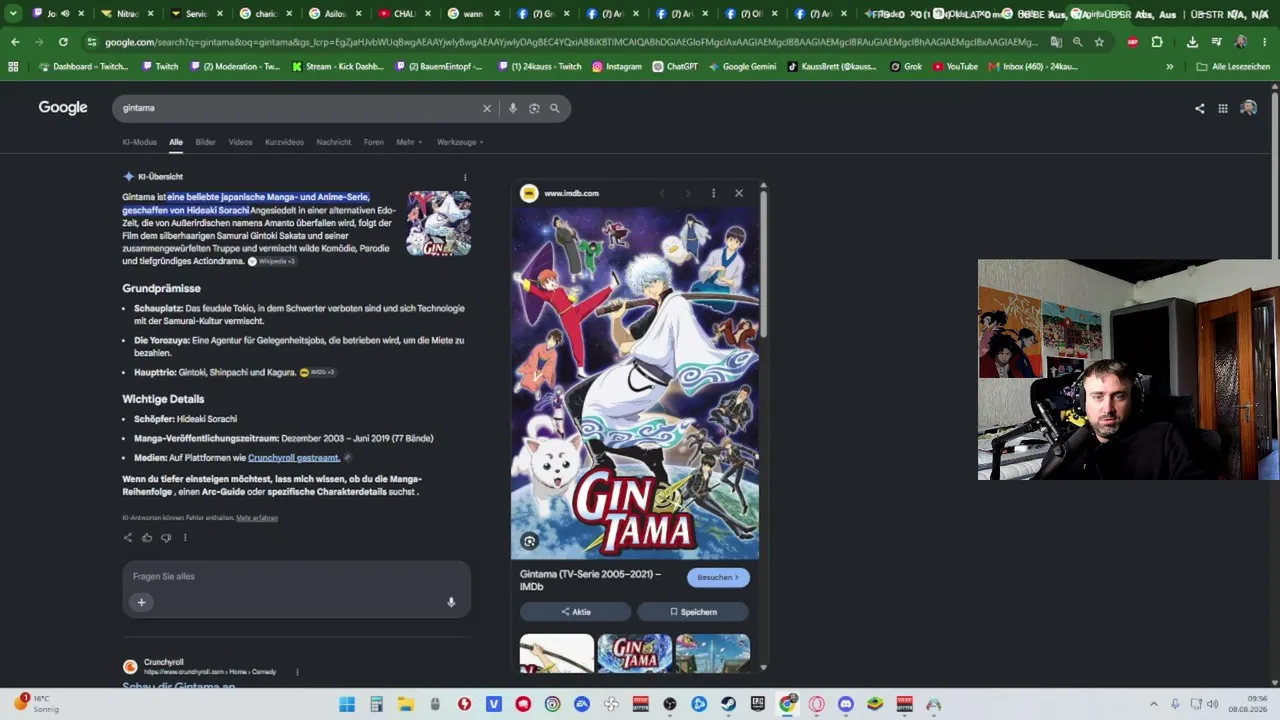Zoom options icon in address bar
The width and height of the screenshot is (1280, 720).
tap(1077, 42)
